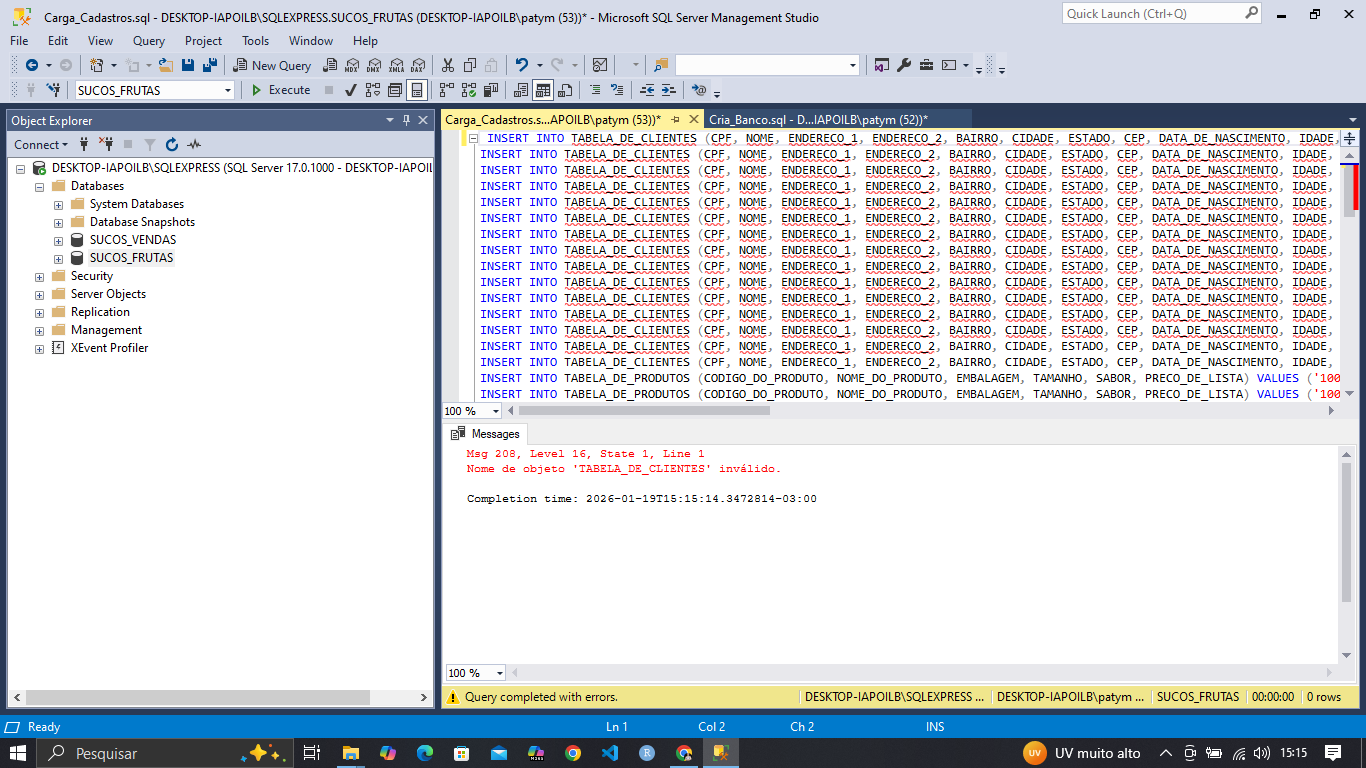Image resolution: width=1366 pixels, height=768 pixels.
Task: Refresh the Object Explorer
Action: (172, 145)
